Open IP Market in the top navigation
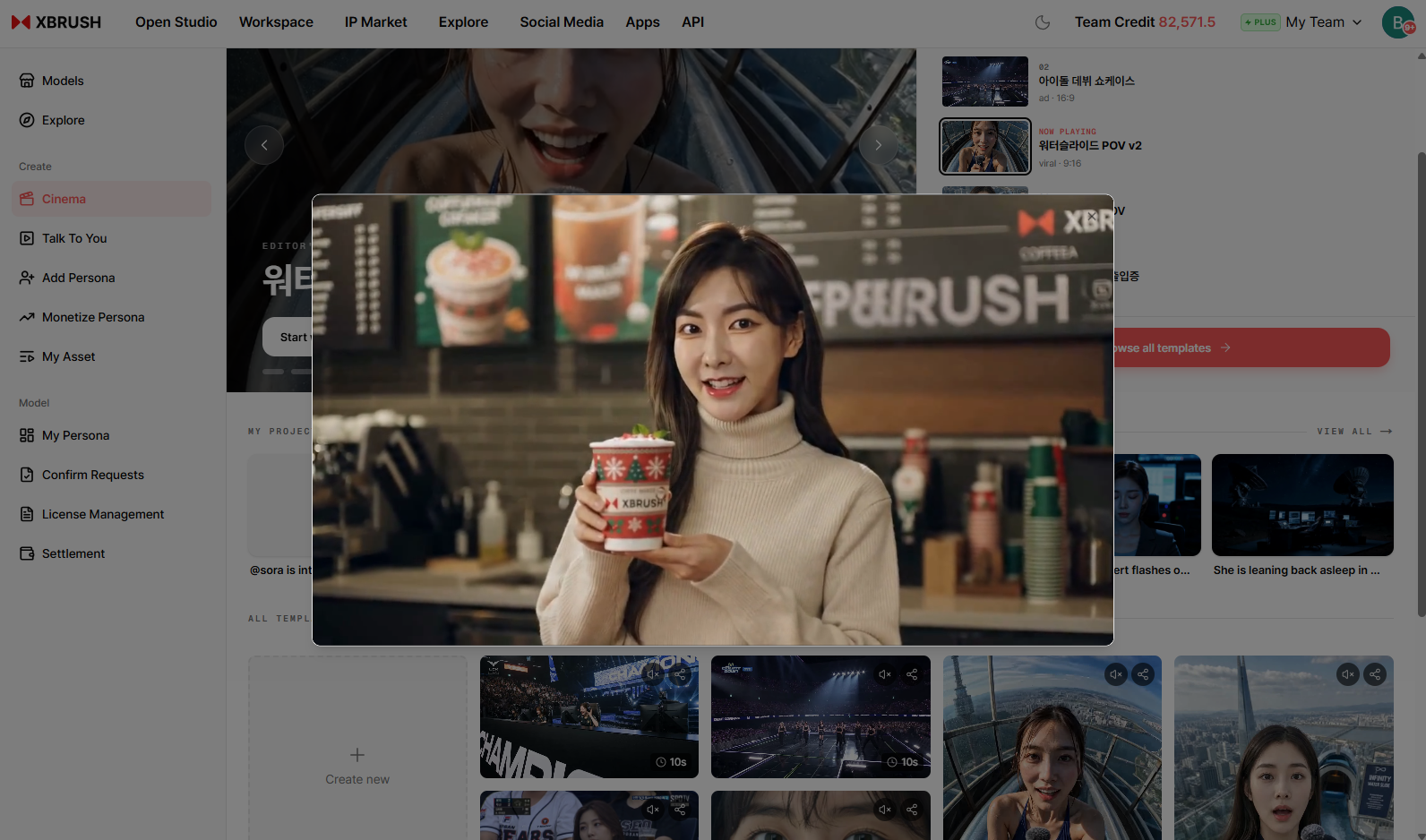This screenshot has width=1426, height=840. point(376,22)
